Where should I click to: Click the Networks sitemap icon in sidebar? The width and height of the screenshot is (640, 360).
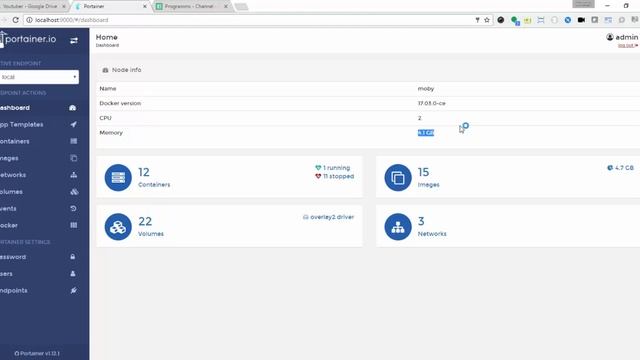point(73,175)
